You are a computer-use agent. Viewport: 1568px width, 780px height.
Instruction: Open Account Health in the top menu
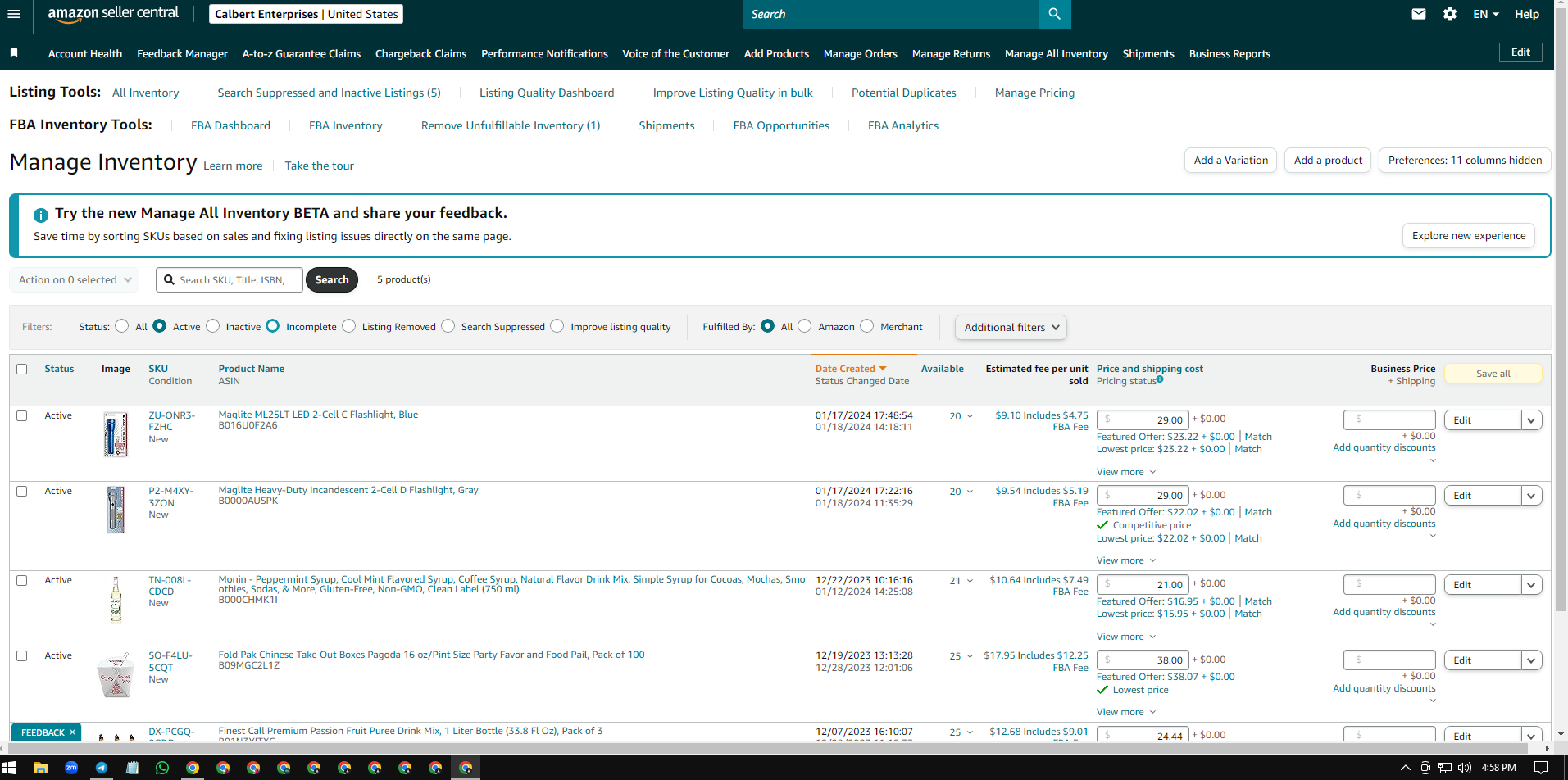(85, 53)
